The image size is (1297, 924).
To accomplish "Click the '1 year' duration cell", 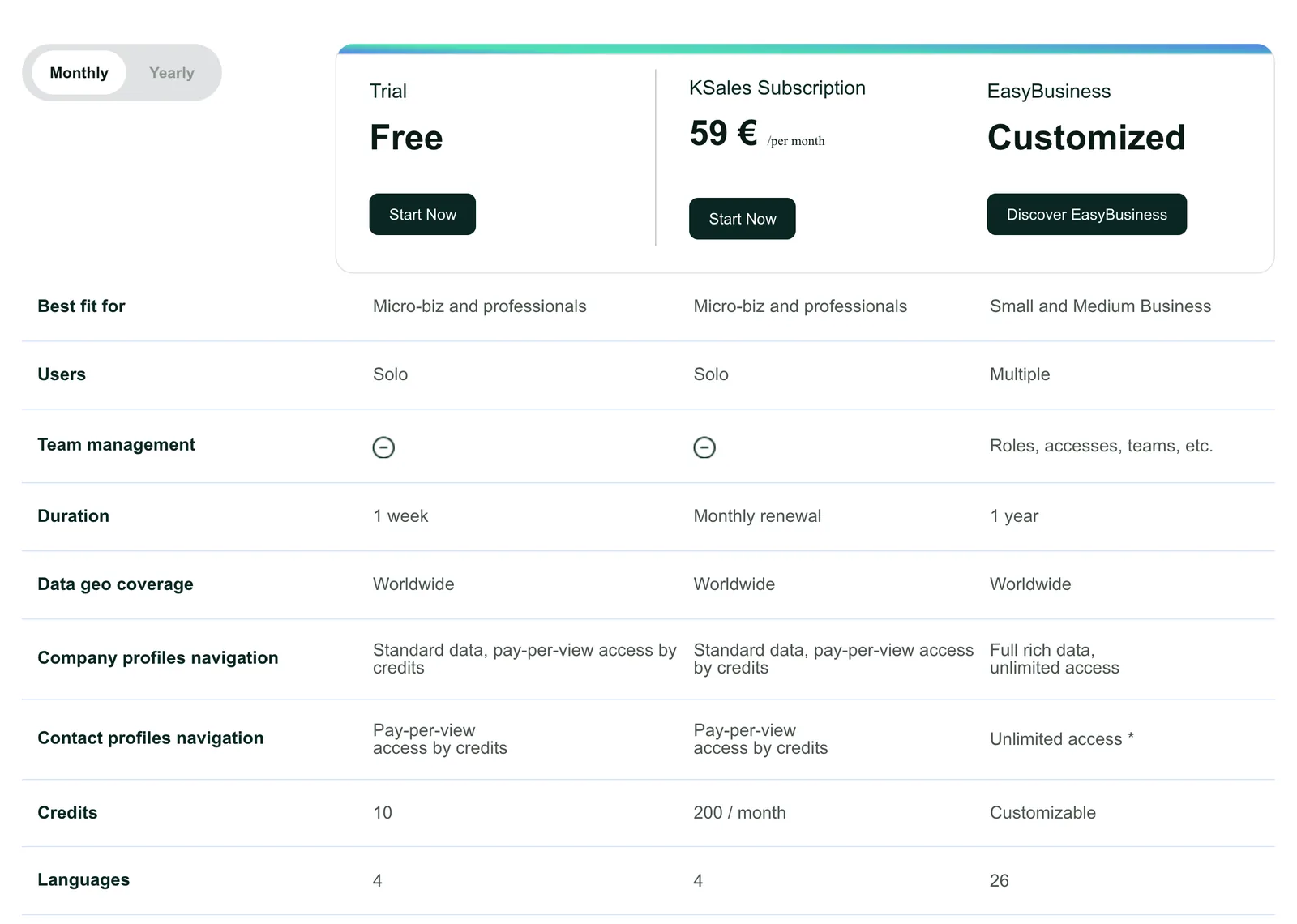I will pos(1014,516).
